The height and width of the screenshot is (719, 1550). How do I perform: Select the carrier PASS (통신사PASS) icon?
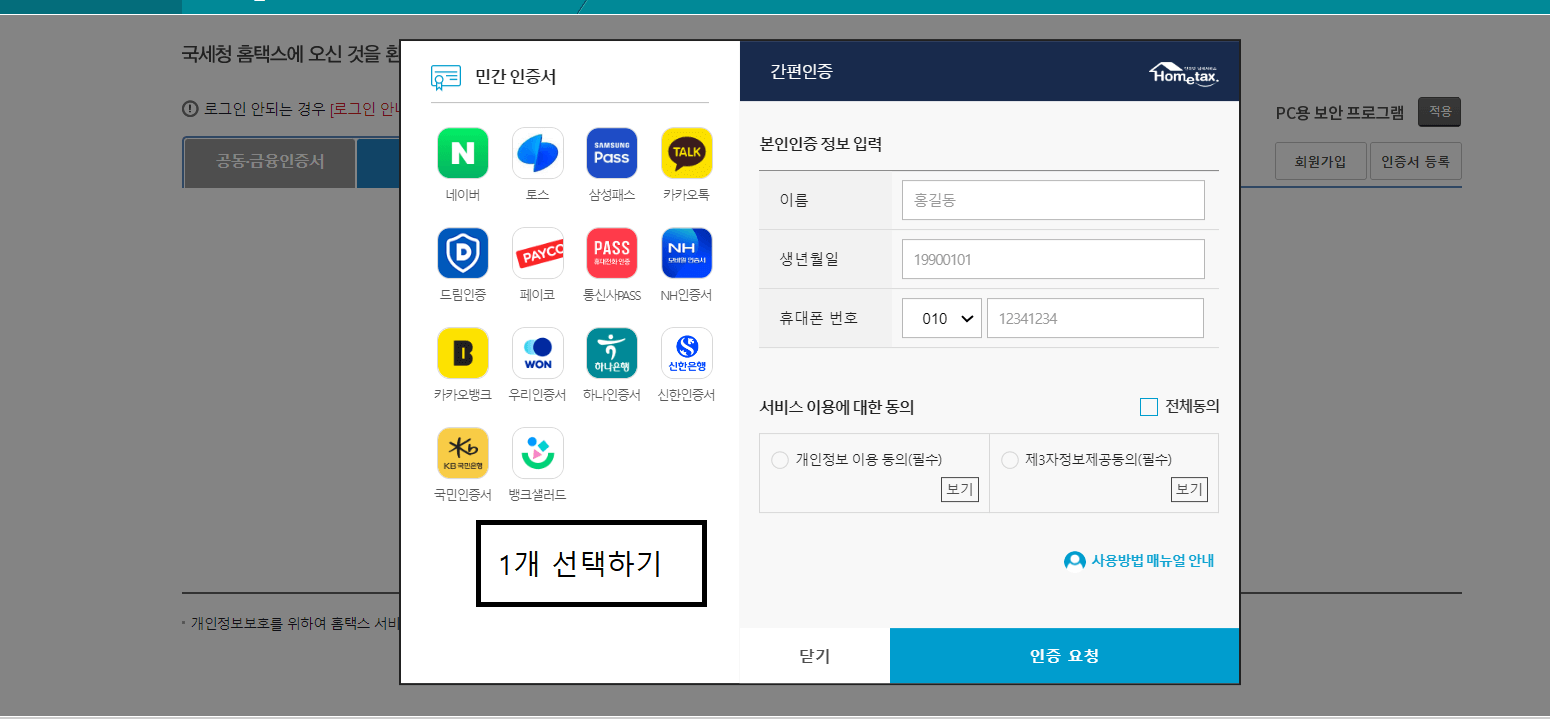point(612,253)
